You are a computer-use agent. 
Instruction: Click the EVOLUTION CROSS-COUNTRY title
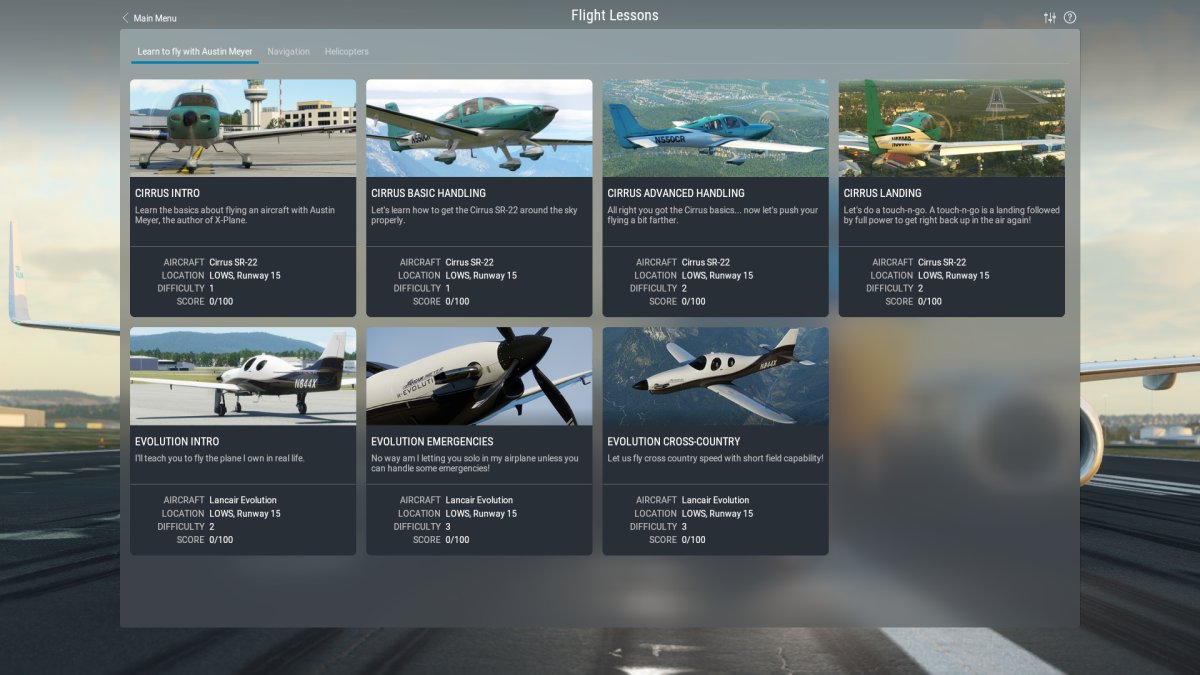pos(674,441)
